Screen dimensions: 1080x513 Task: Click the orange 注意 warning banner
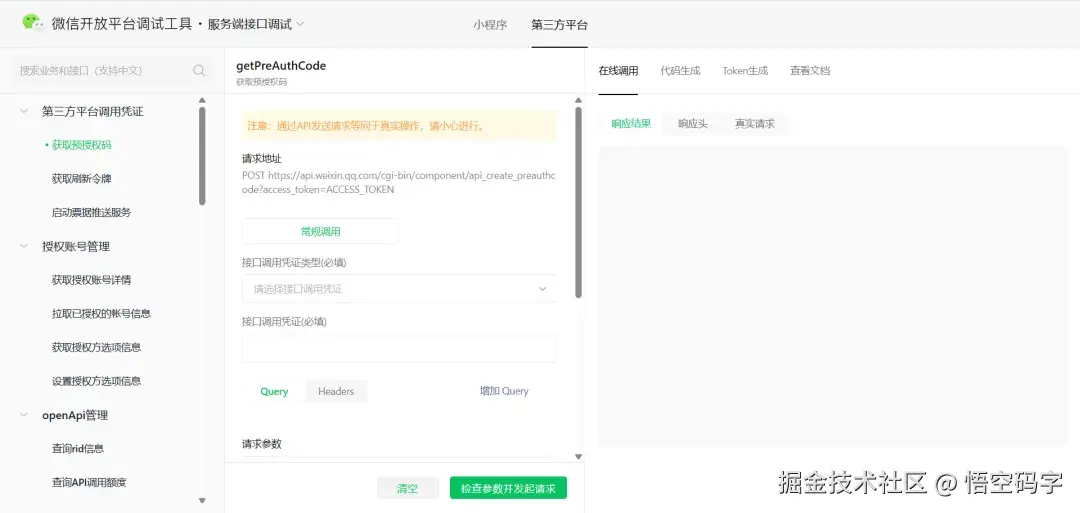click(x=399, y=126)
